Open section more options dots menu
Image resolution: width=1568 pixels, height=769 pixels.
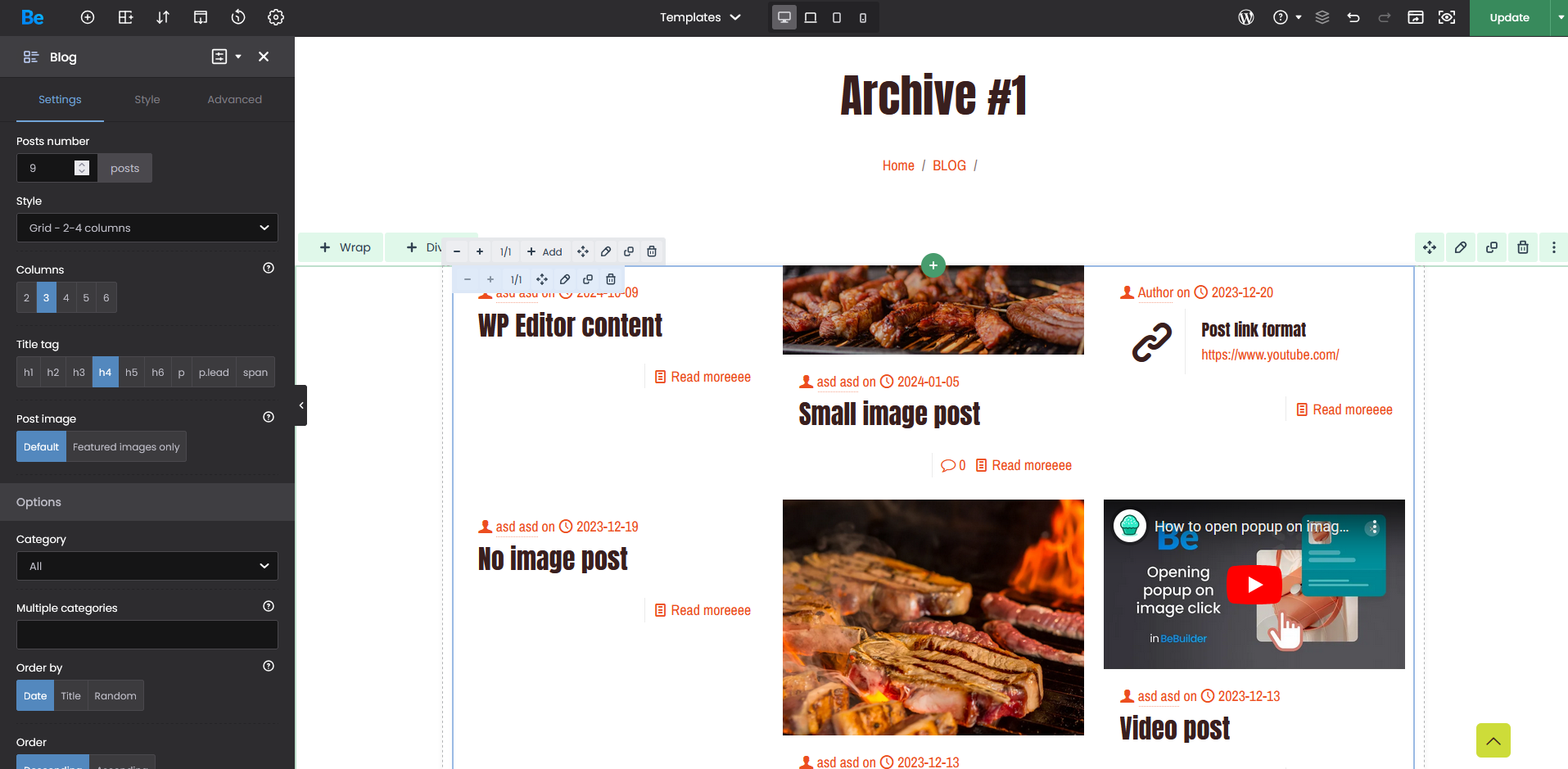click(1554, 247)
